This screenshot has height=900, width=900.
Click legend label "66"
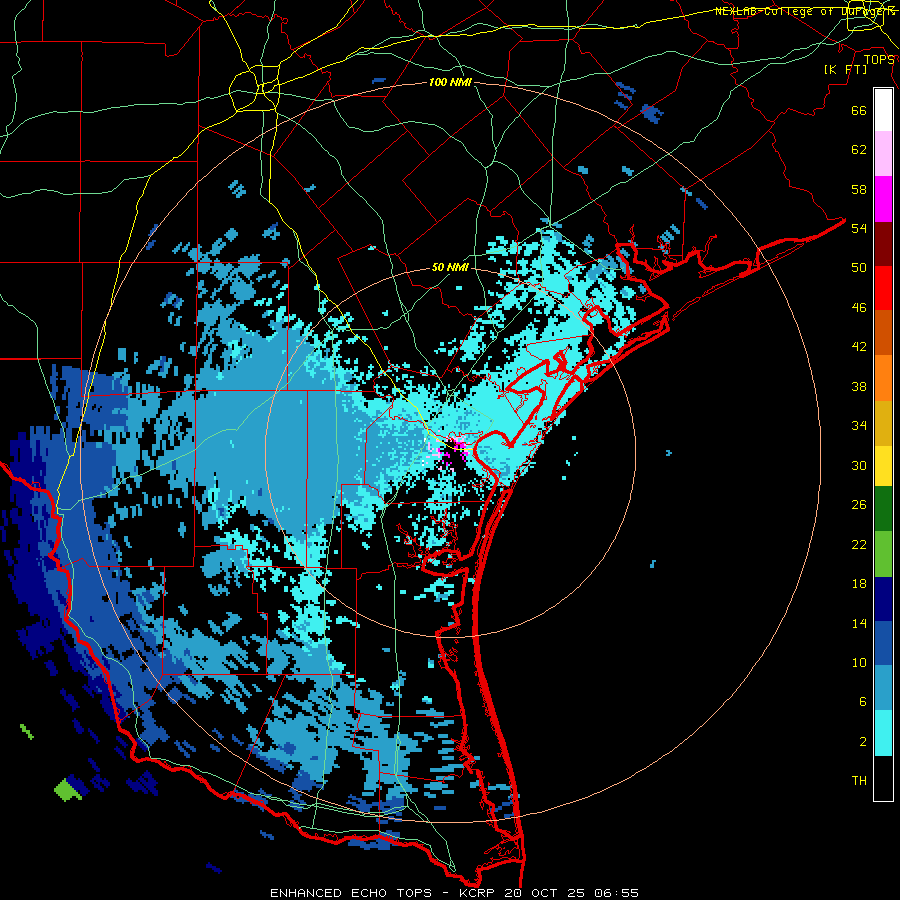click(859, 110)
